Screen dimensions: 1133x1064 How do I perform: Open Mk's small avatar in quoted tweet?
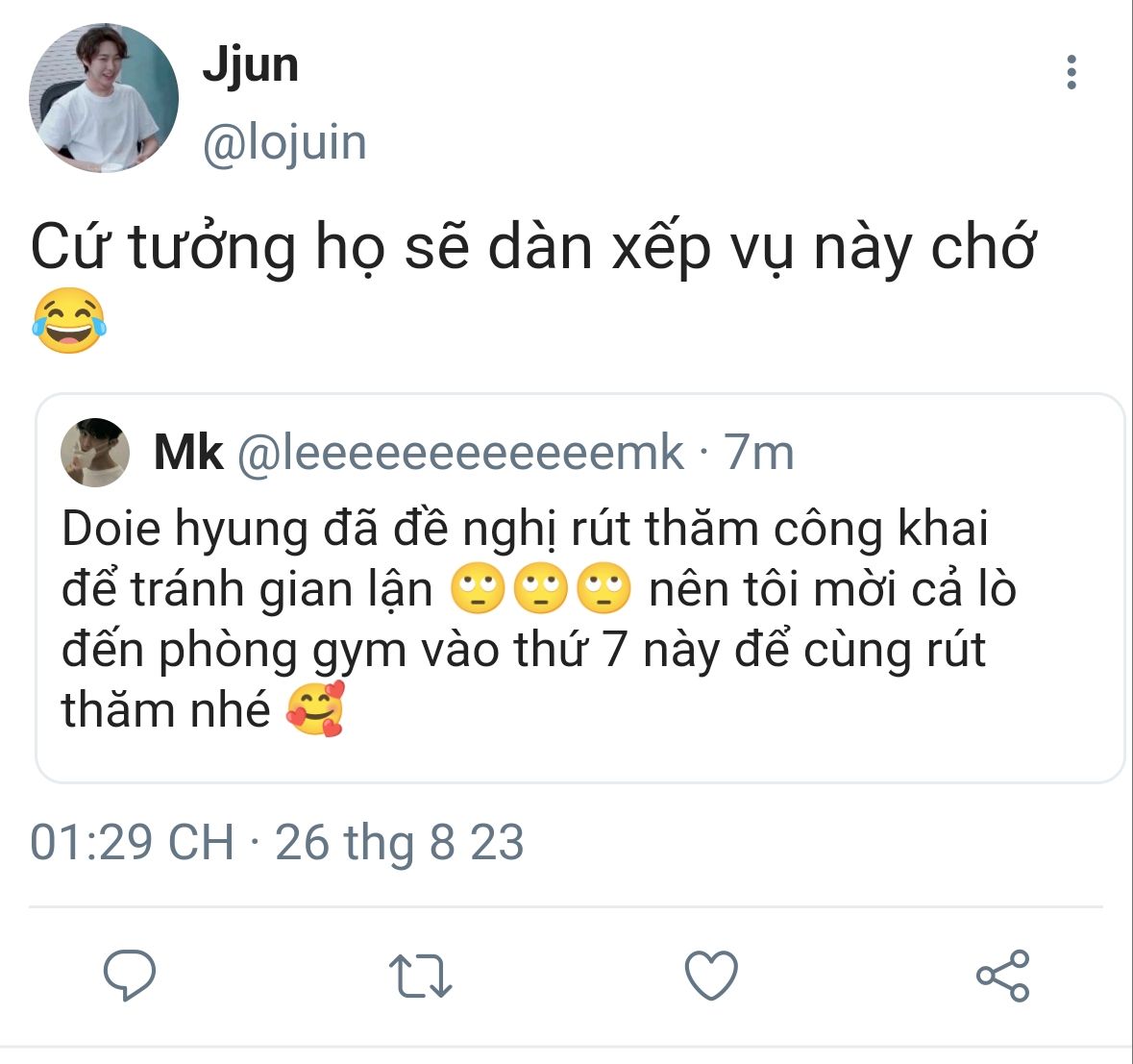point(95,453)
